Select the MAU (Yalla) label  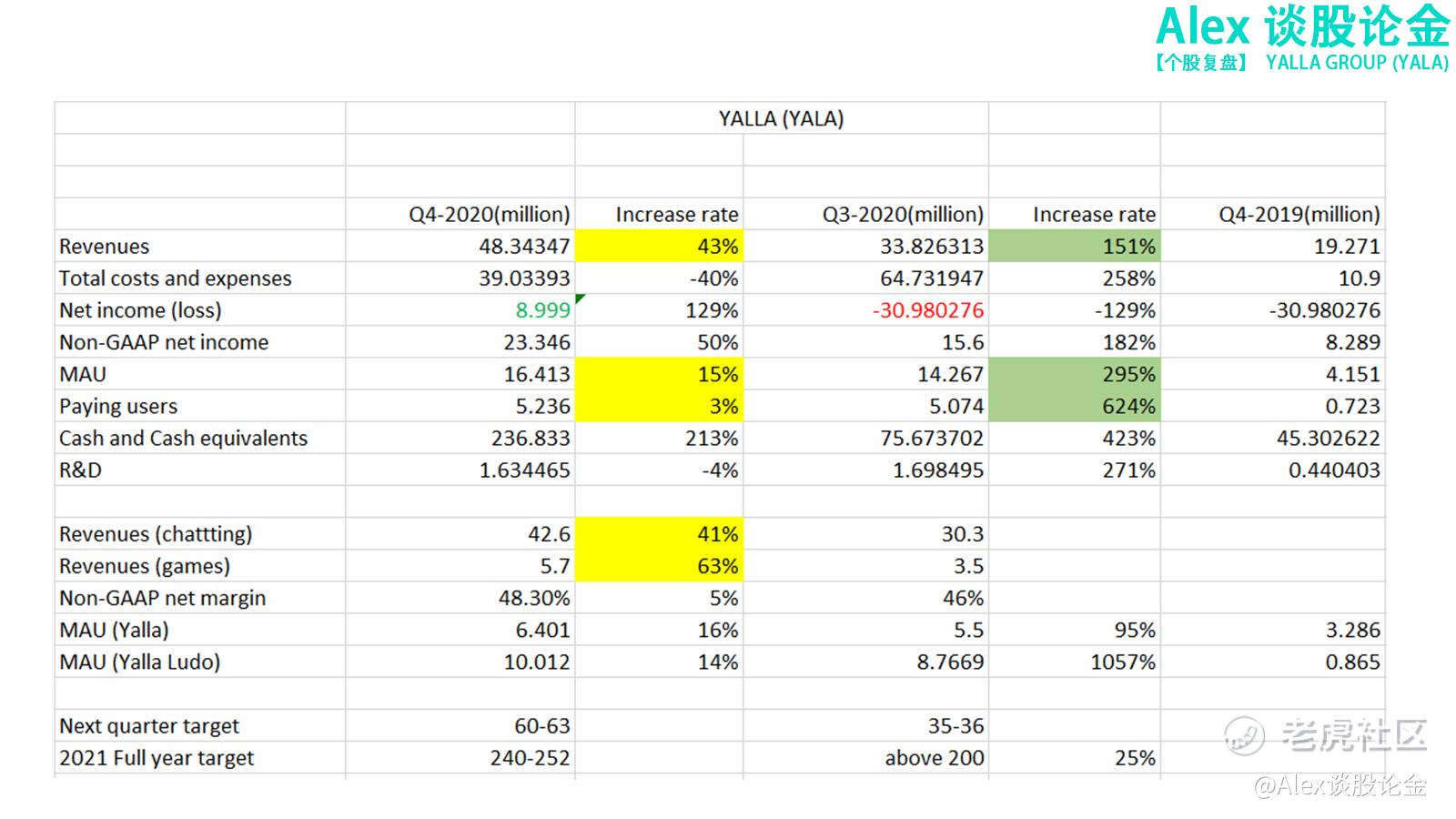point(114,630)
